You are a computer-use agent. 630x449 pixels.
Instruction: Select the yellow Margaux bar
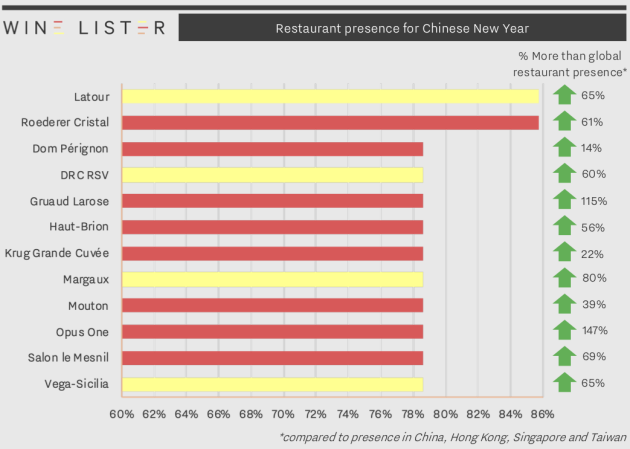pos(272,280)
